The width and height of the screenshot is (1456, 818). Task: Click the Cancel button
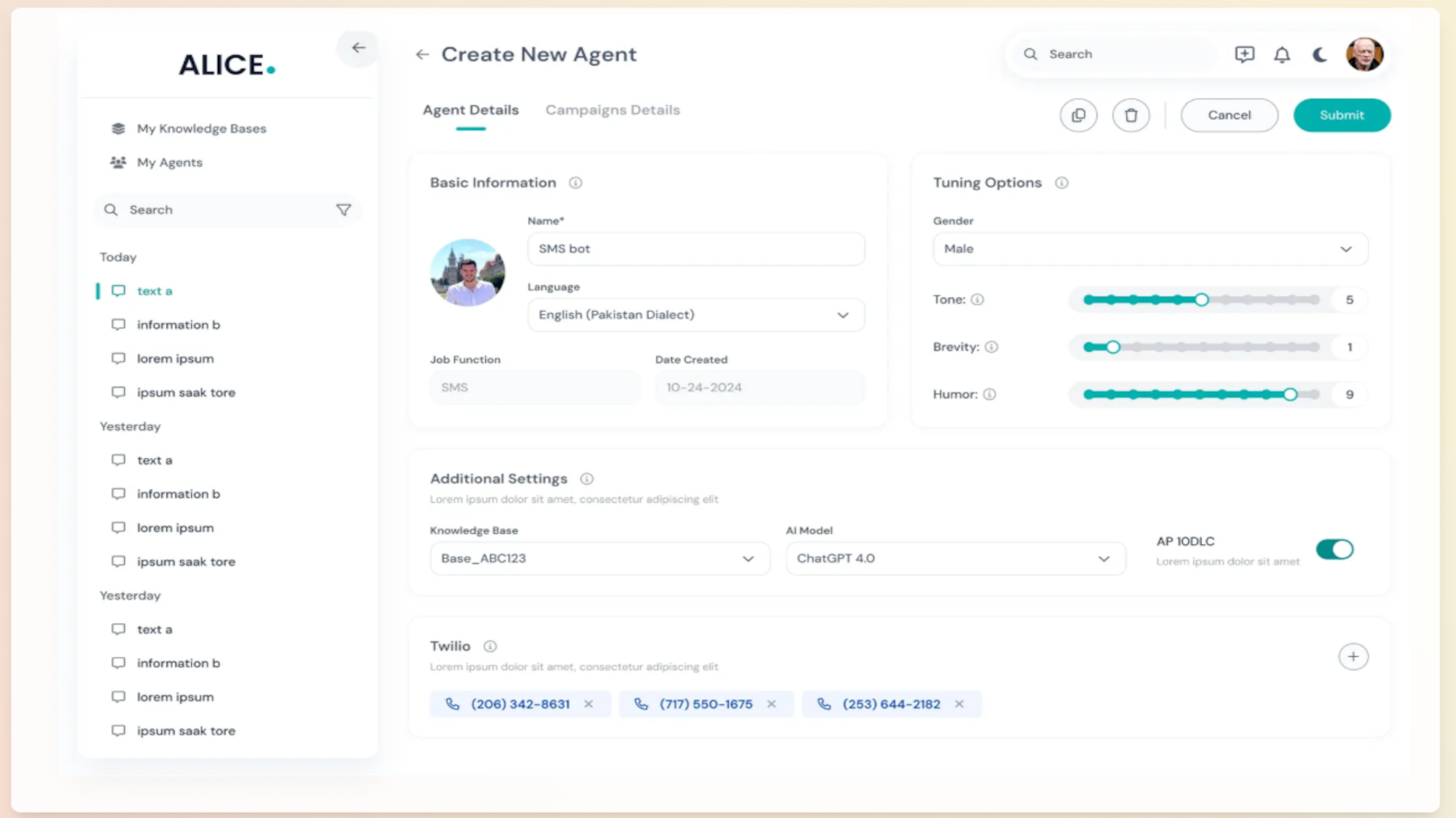click(x=1229, y=115)
